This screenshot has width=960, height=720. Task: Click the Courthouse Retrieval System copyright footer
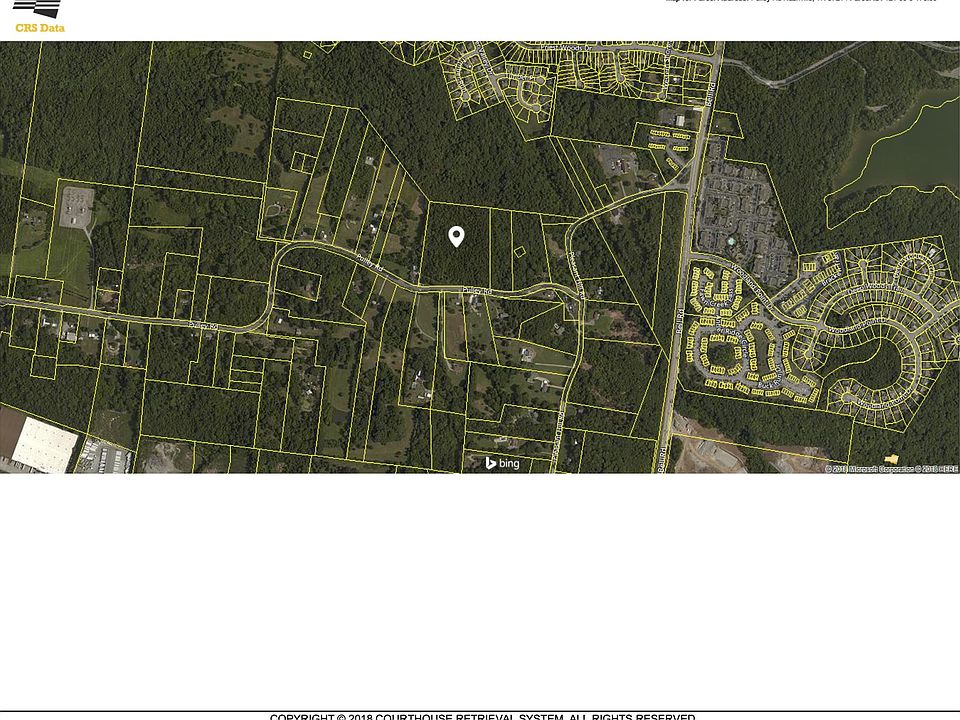(x=482, y=716)
